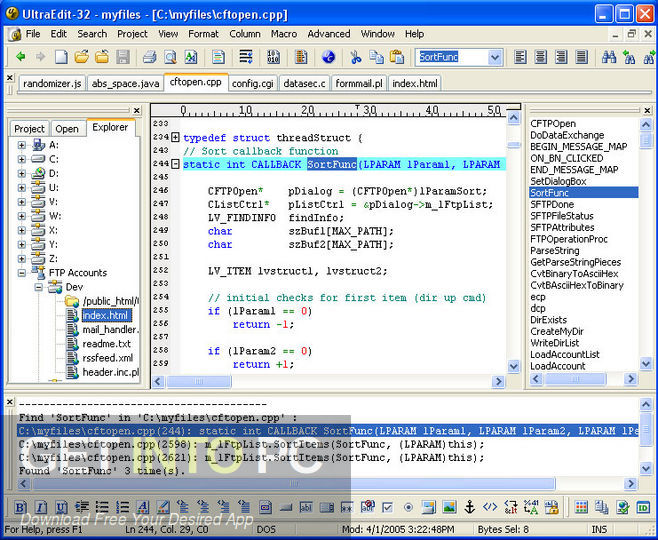Expand the Z: drive node
Screen dimensions: 658x540
pos(21,259)
